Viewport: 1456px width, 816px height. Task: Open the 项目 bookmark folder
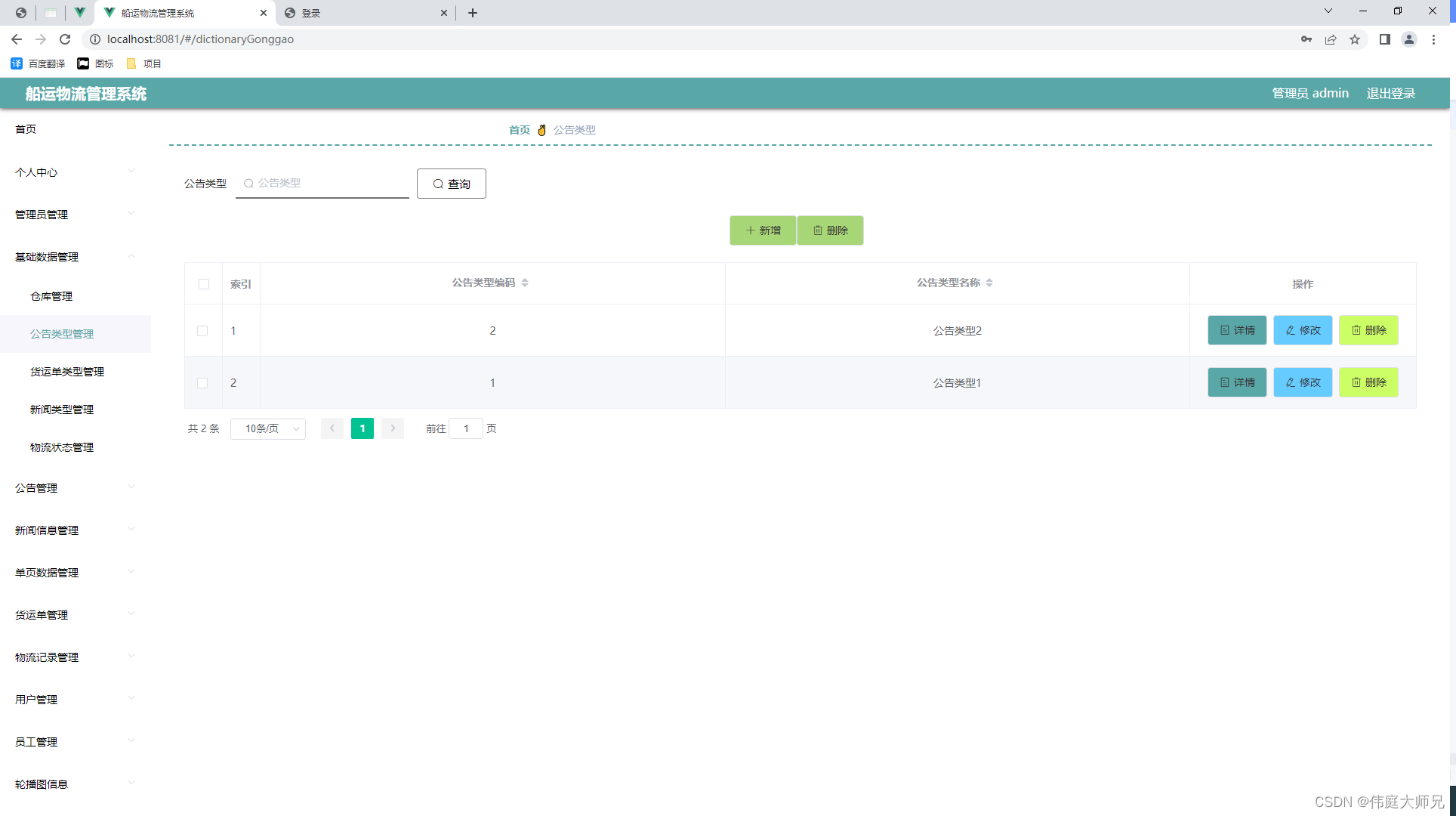[x=144, y=63]
